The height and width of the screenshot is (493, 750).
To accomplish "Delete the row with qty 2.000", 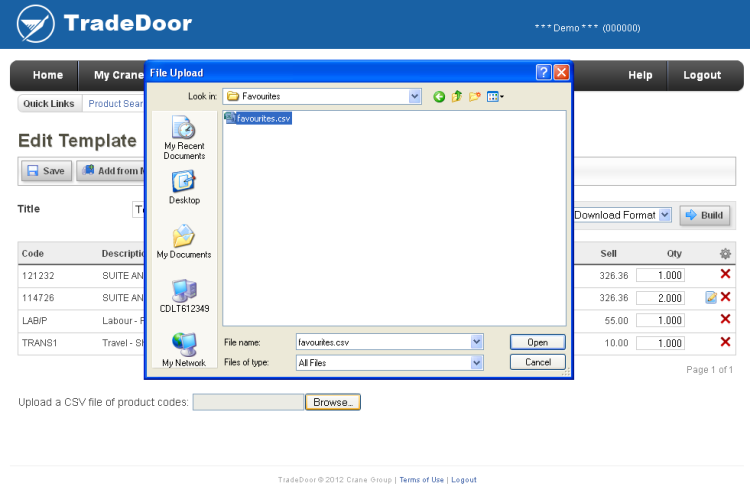I will tap(725, 297).
